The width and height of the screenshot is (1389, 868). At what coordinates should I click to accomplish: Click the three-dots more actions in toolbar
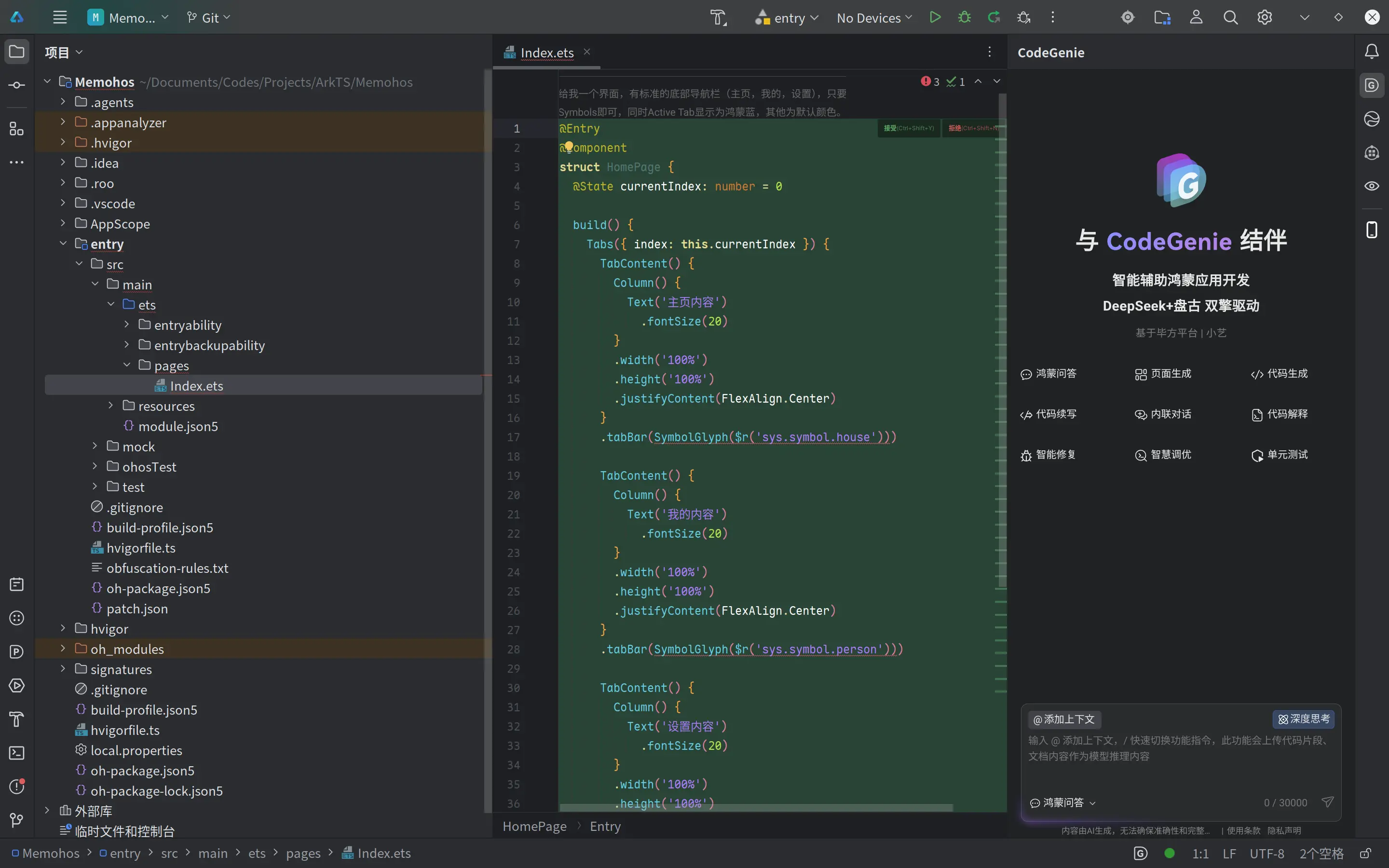tap(1053, 17)
